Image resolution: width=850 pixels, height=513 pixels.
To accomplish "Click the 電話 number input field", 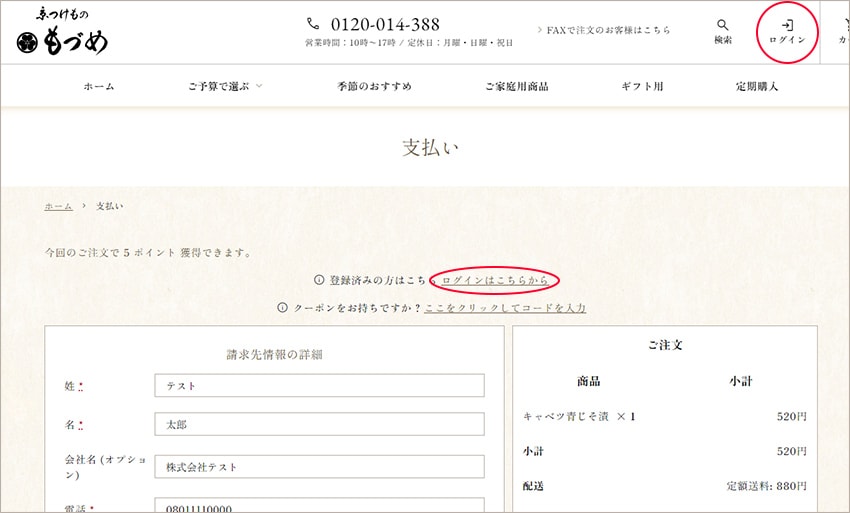I will pyautogui.click(x=319, y=506).
